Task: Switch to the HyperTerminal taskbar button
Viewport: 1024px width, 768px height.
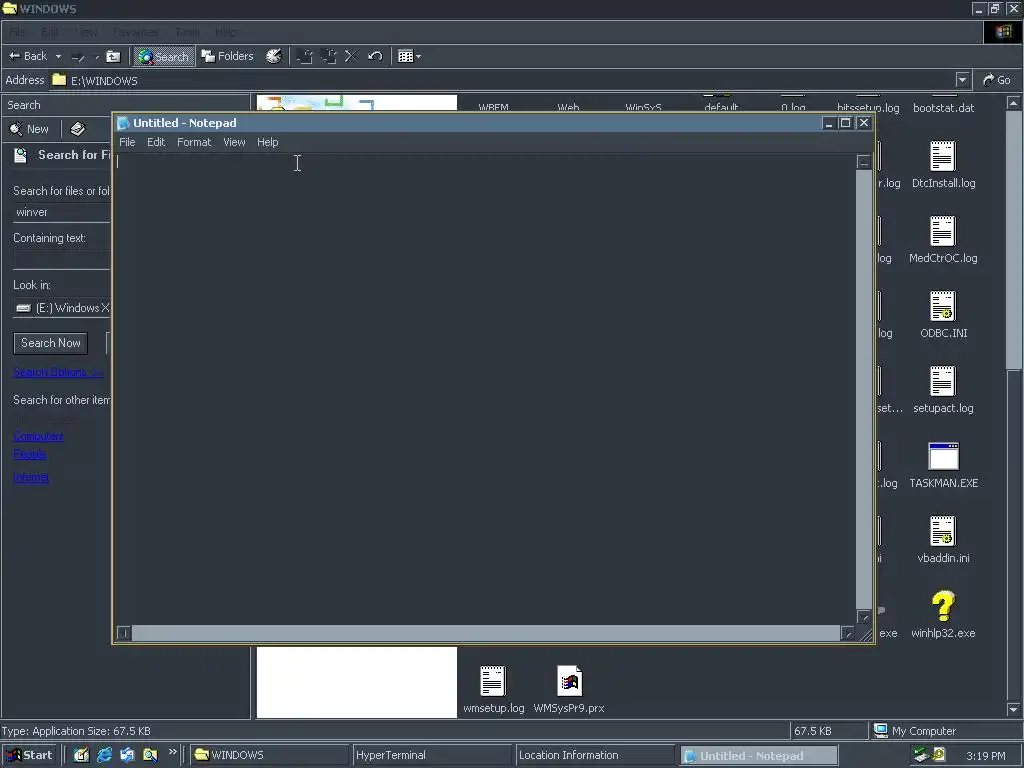Action: (x=432, y=756)
